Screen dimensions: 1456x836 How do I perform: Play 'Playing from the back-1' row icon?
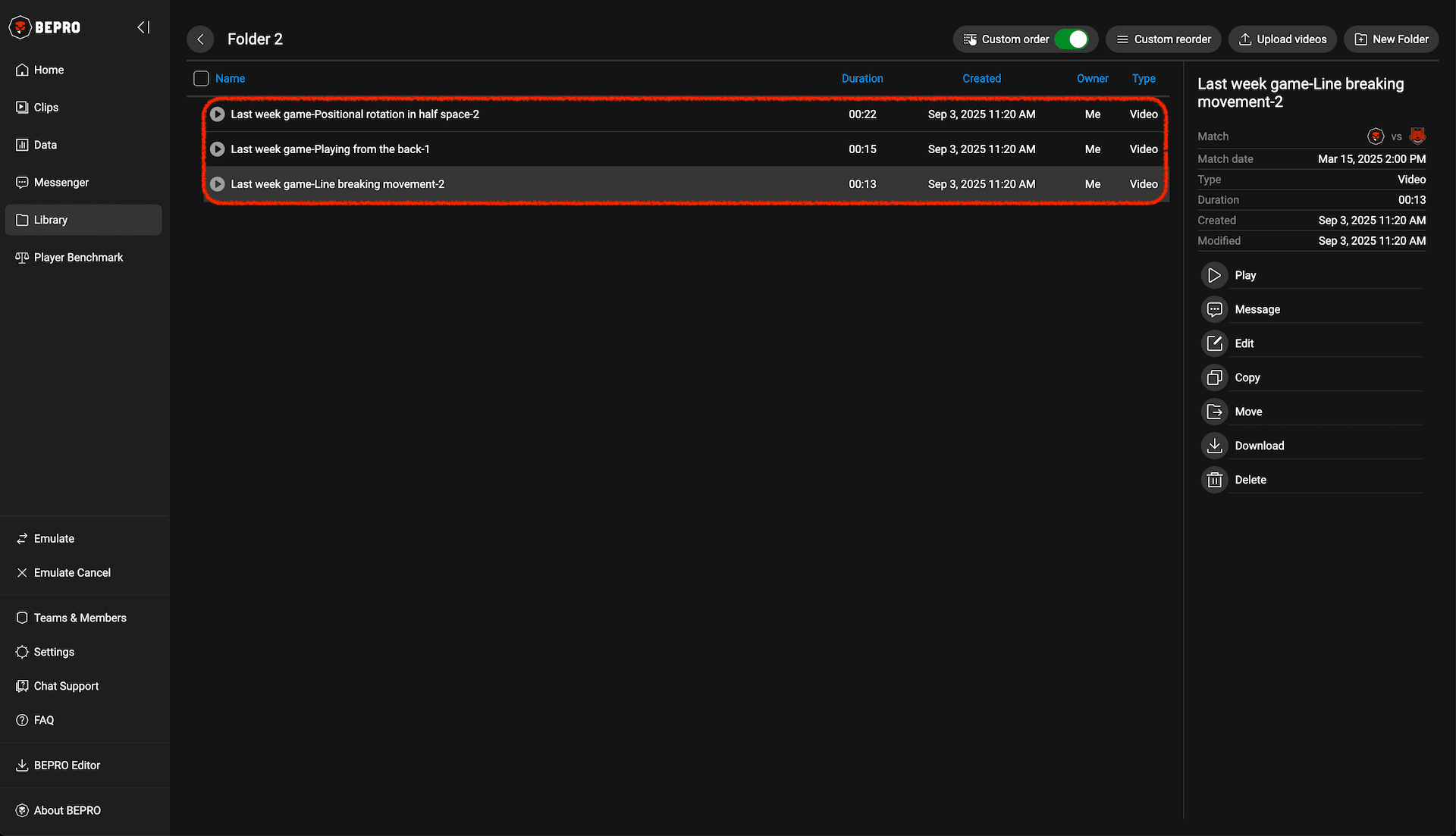218,149
